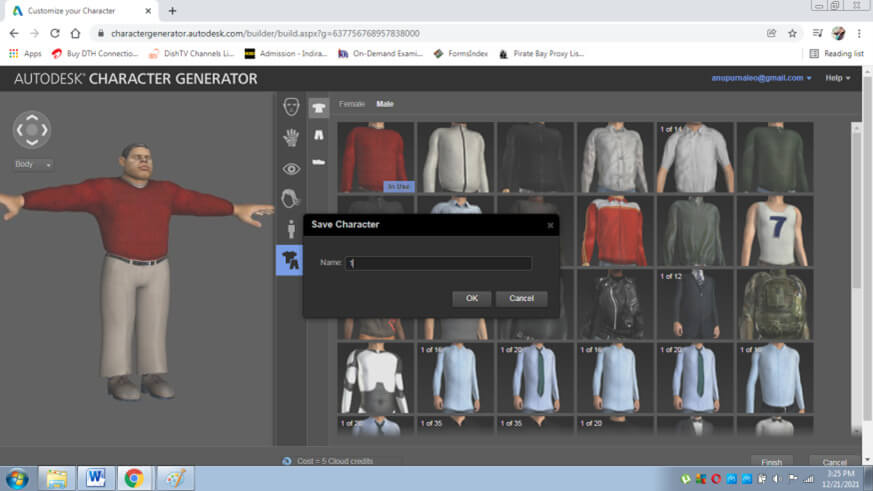Click the Finish button

point(771,461)
